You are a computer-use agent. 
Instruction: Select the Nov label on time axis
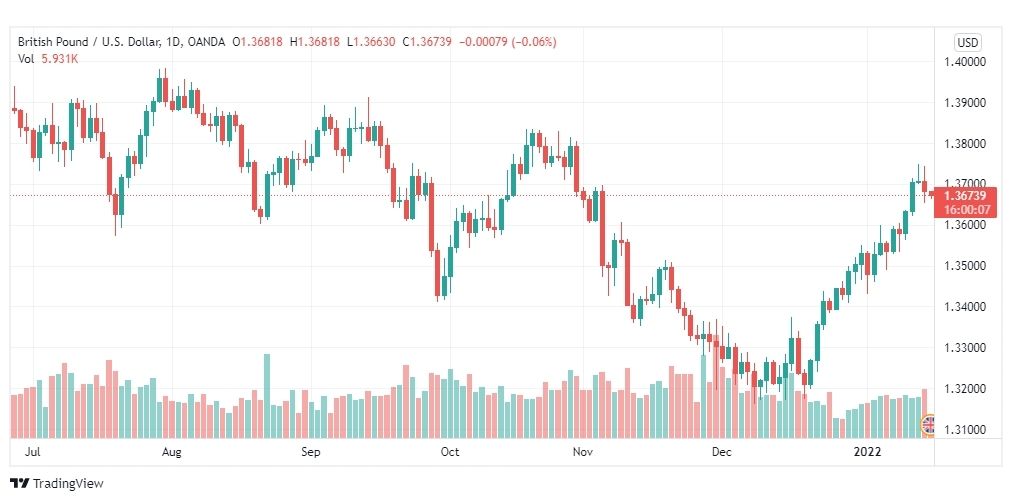583,452
